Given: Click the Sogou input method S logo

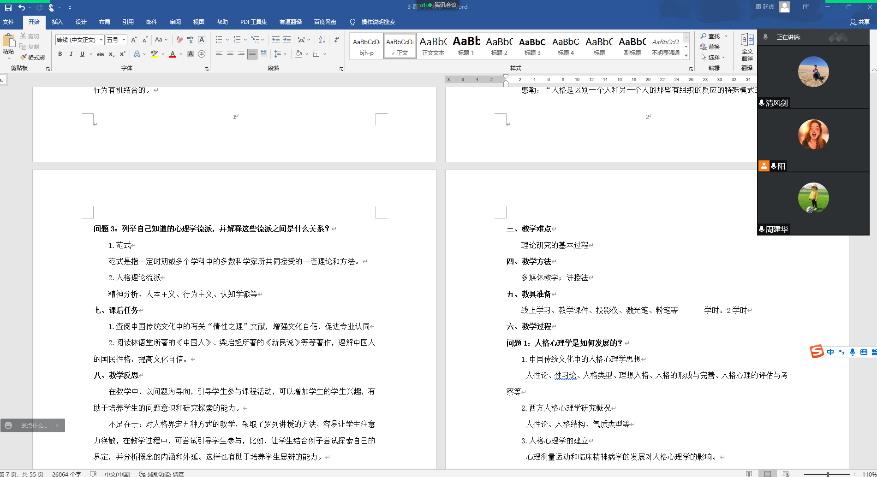Looking at the screenshot, I should tap(817, 351).
